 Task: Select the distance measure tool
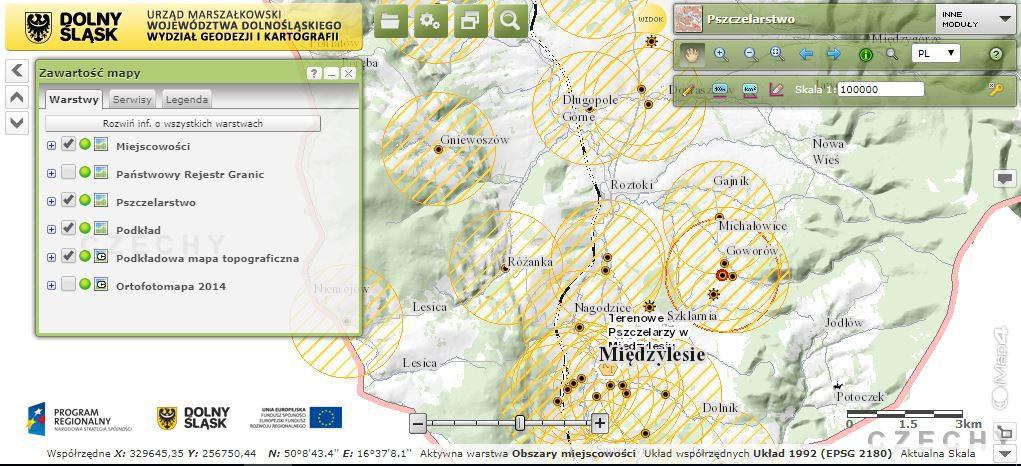tap(720, 89)
